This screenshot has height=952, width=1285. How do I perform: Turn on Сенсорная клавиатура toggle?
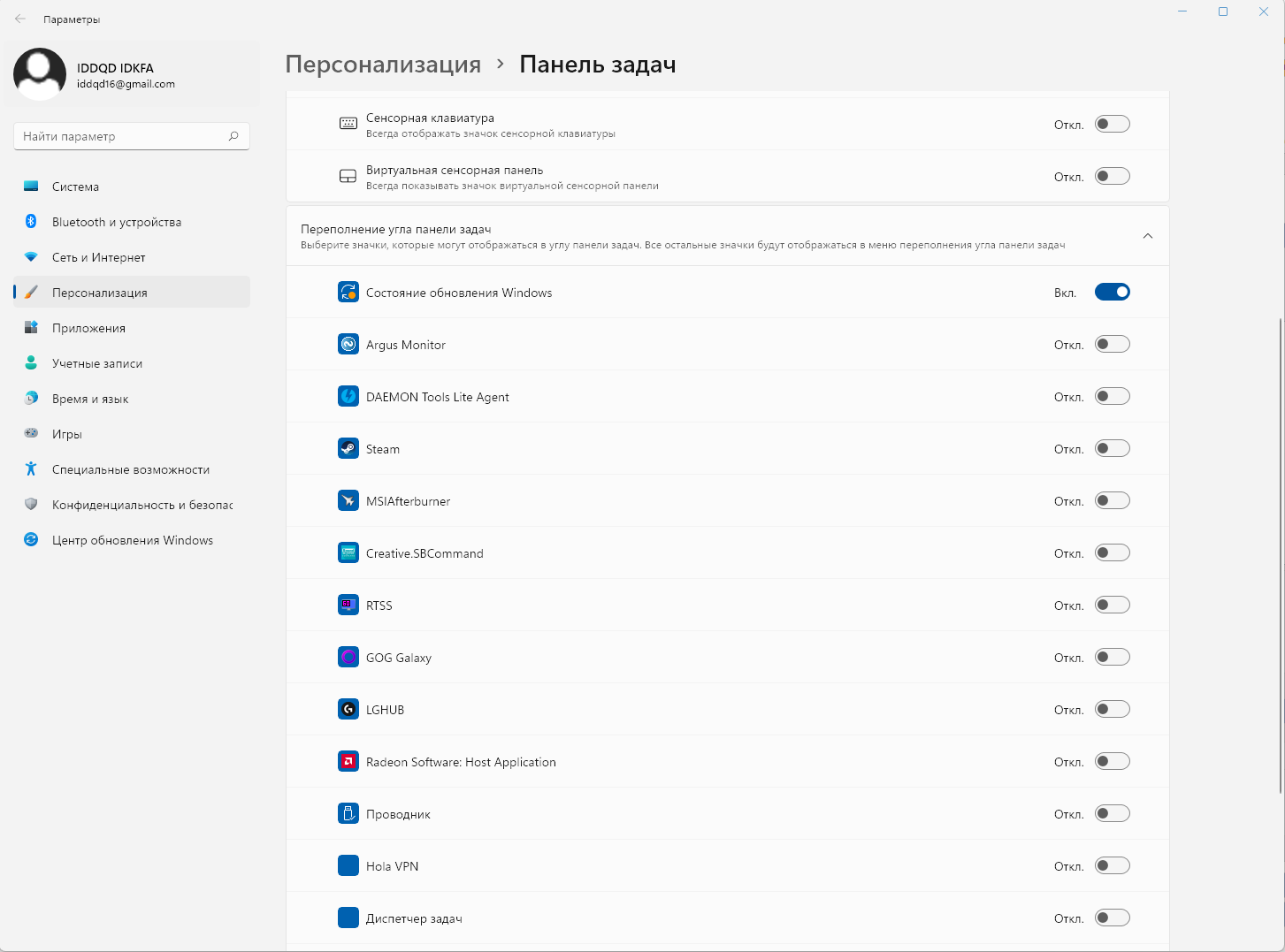point(1112,125)
